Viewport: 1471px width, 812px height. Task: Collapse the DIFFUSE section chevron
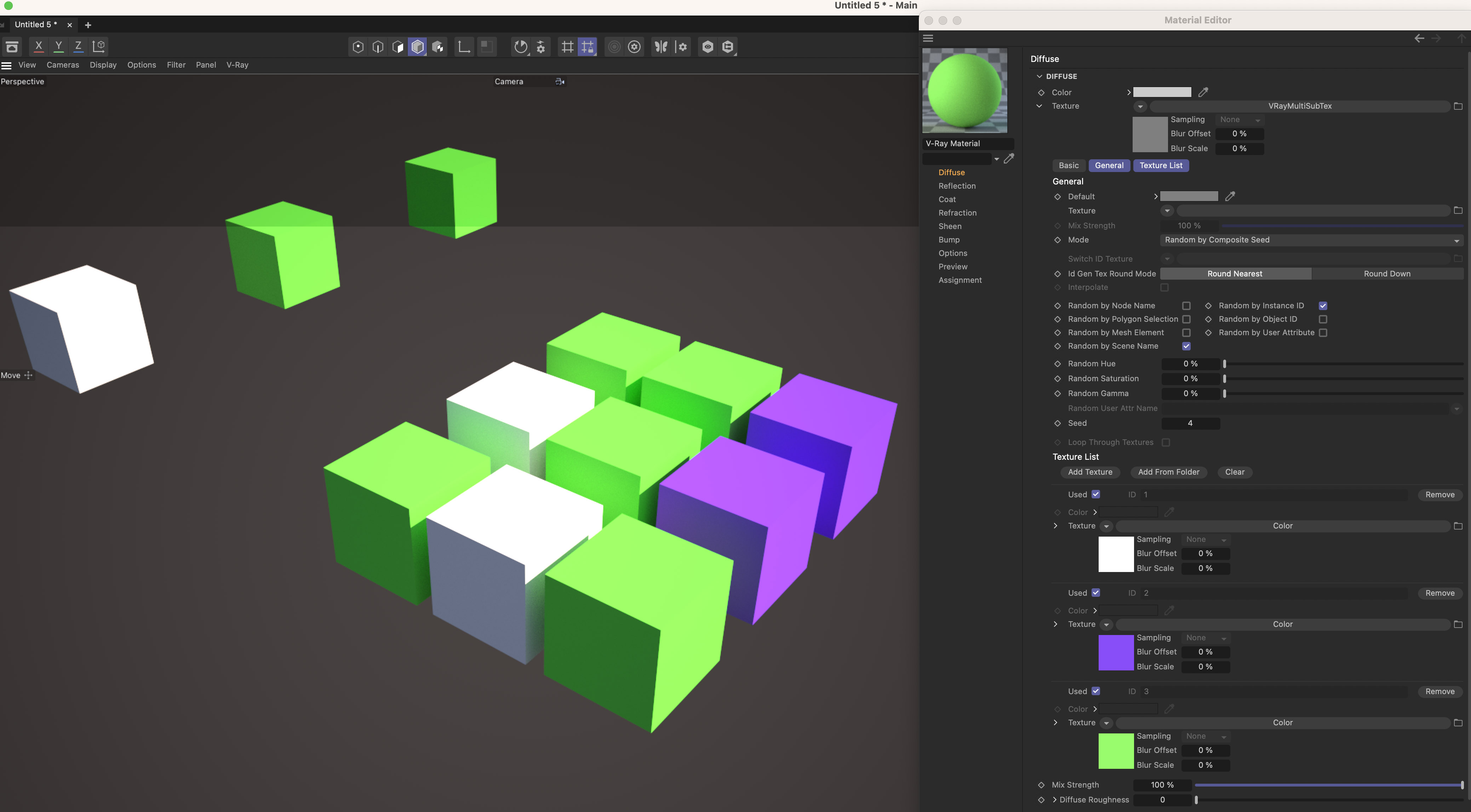[x=1039, y=76]
